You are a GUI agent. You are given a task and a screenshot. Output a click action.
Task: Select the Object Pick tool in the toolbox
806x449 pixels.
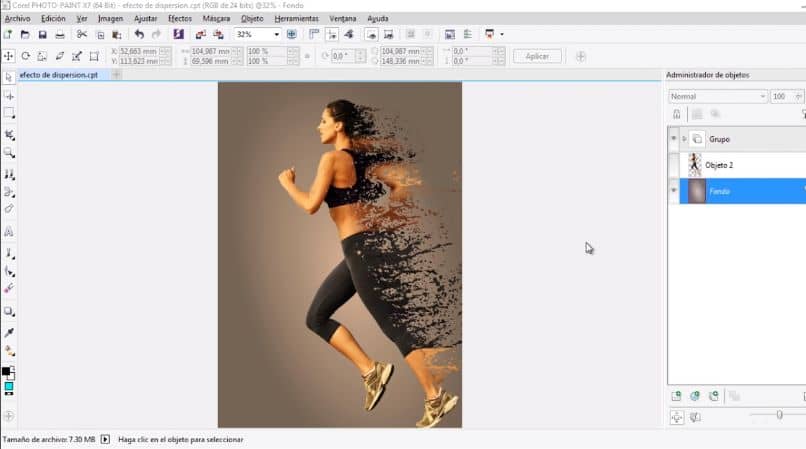pyautogui.click(x=9, y=77)
